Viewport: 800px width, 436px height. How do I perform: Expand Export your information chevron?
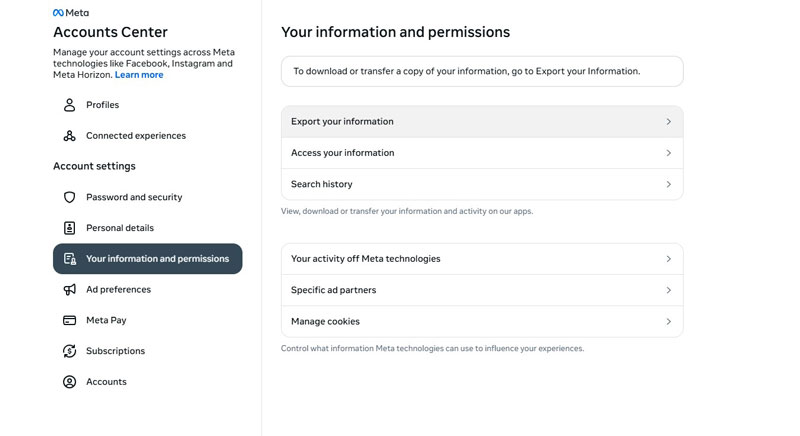tap(668, 122)
